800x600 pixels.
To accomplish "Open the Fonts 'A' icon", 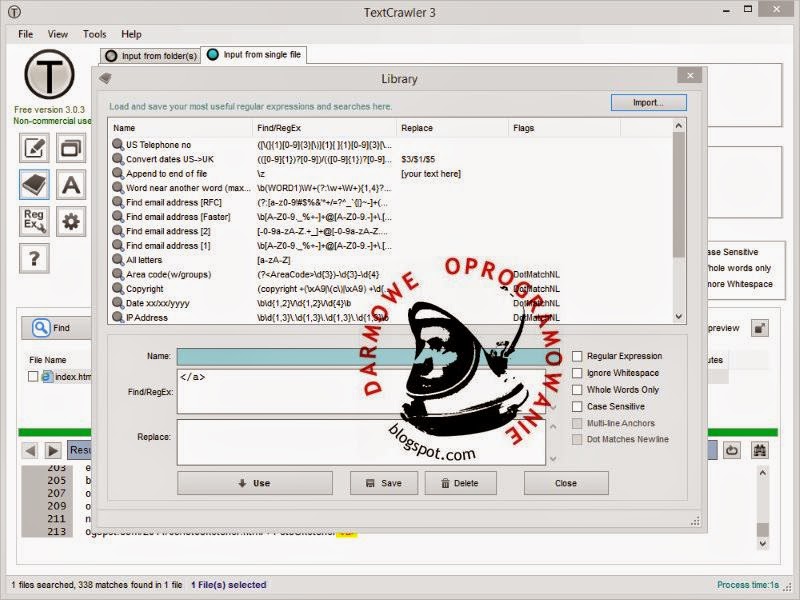I will (x=69, y=185).
